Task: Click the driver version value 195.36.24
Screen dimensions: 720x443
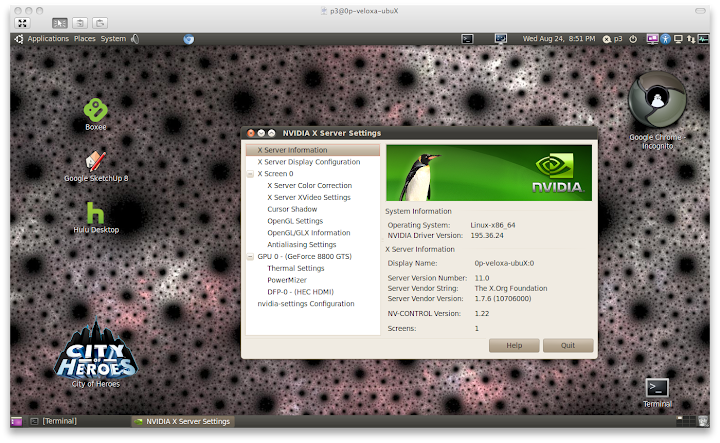Action: tap(487, 236)
